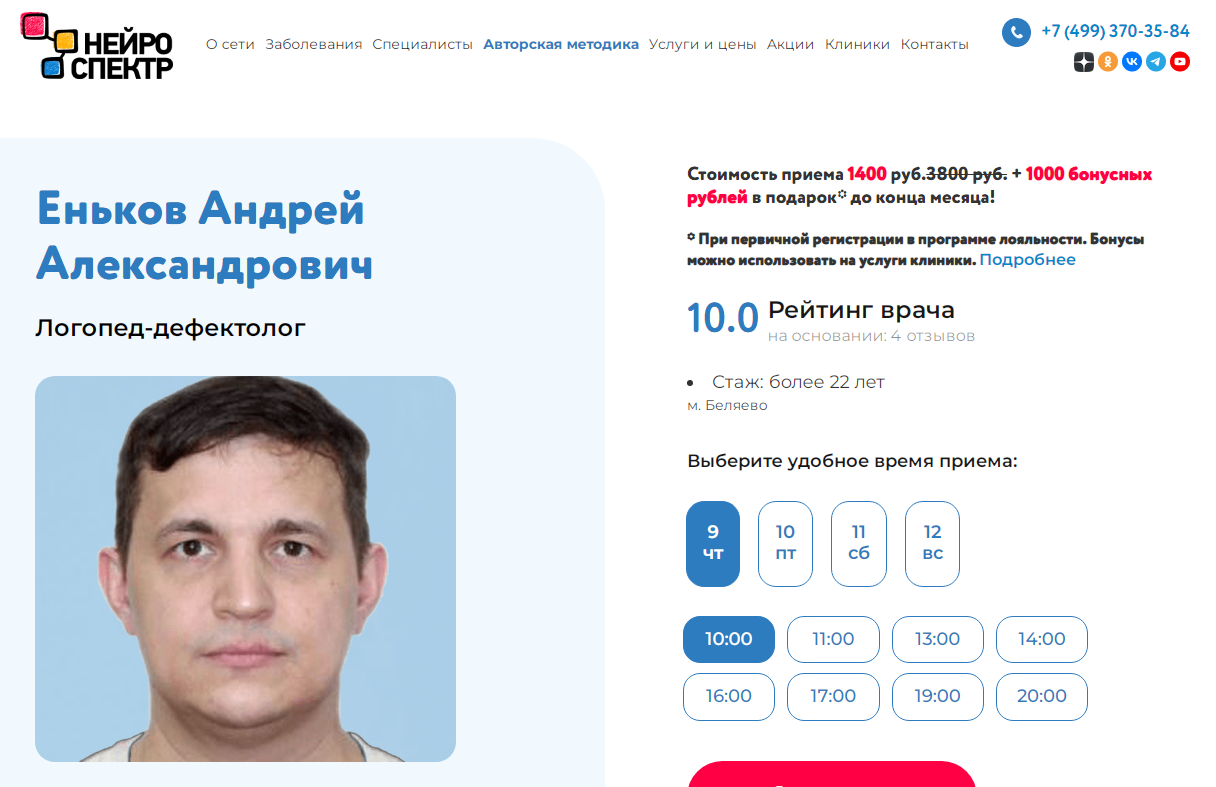Call the number +7 (499) 370-35-84

[1115, 31]
